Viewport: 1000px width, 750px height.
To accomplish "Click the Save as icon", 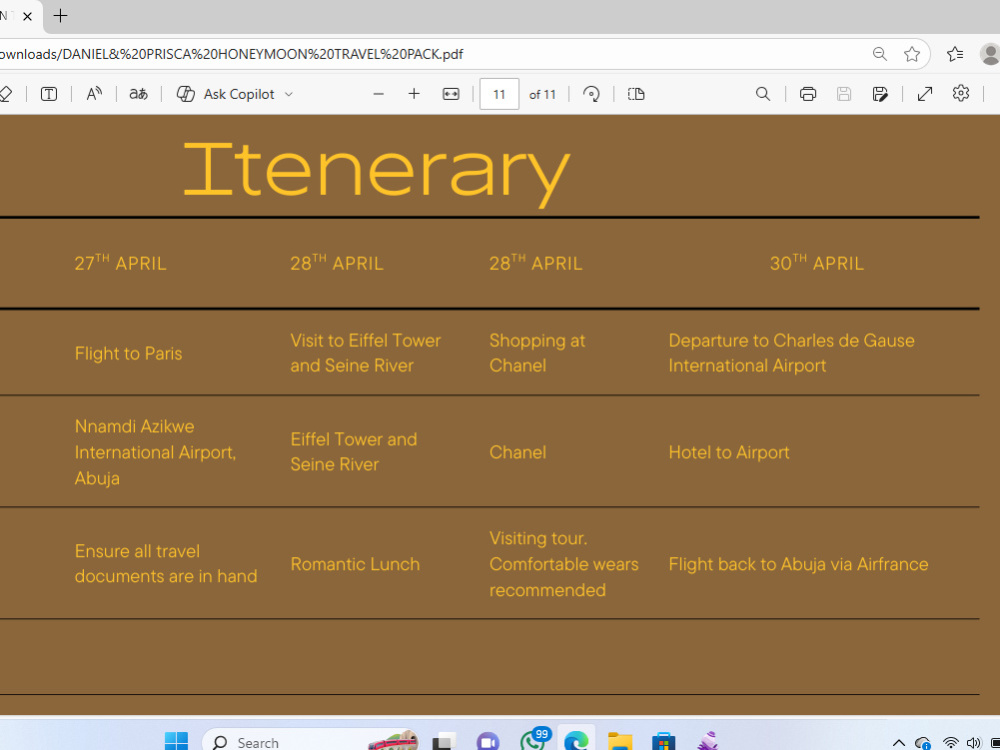I will 880,94.
